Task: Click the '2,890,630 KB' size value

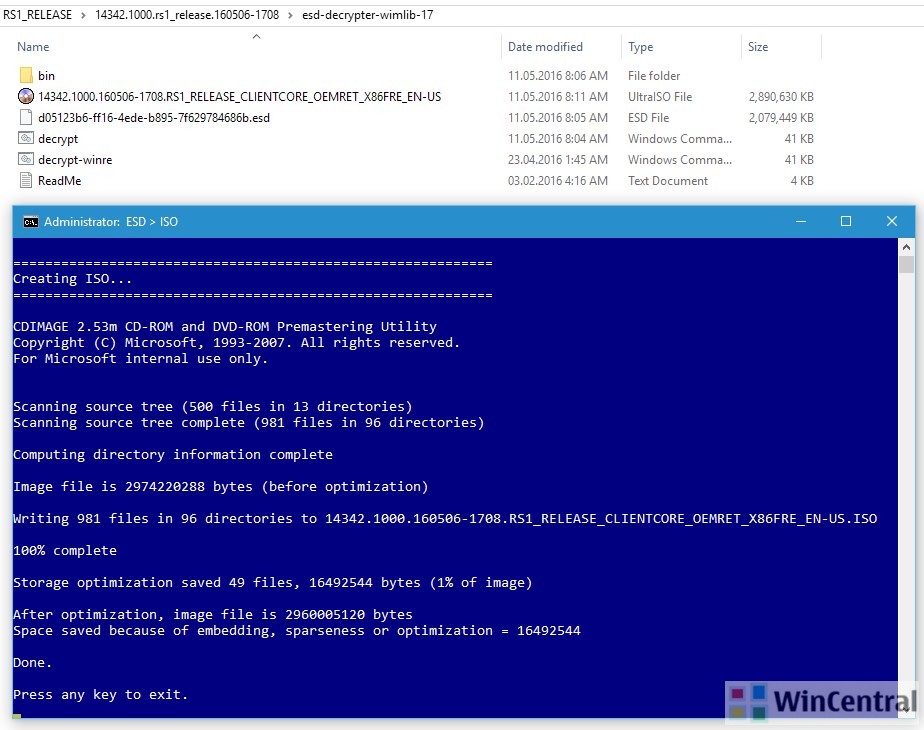Action: click(781, 97)
